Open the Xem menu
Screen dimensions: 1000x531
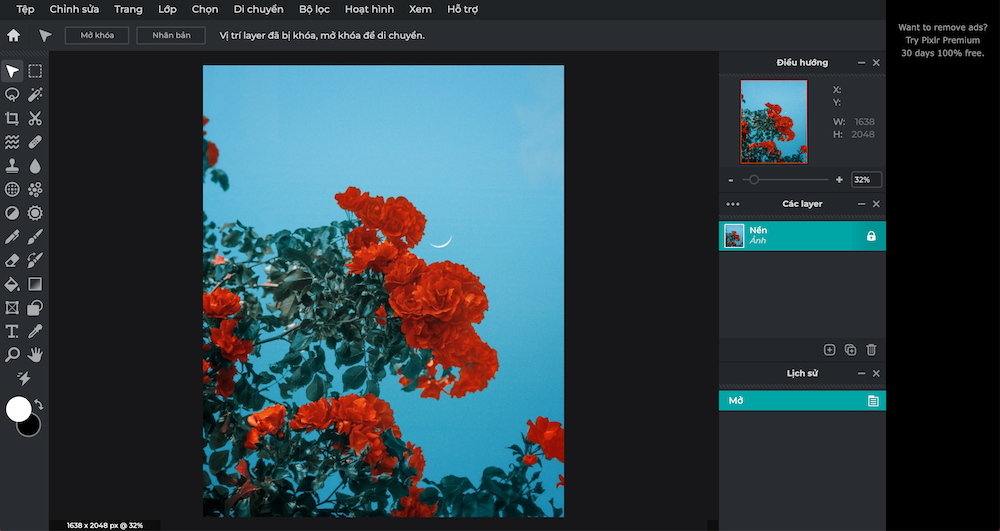point(420,10)
